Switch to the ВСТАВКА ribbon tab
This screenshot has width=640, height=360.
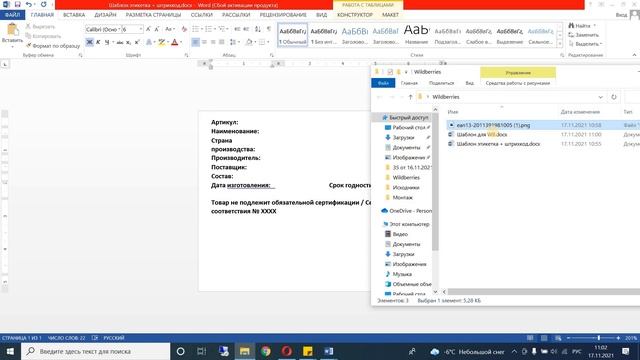(74, 15)
